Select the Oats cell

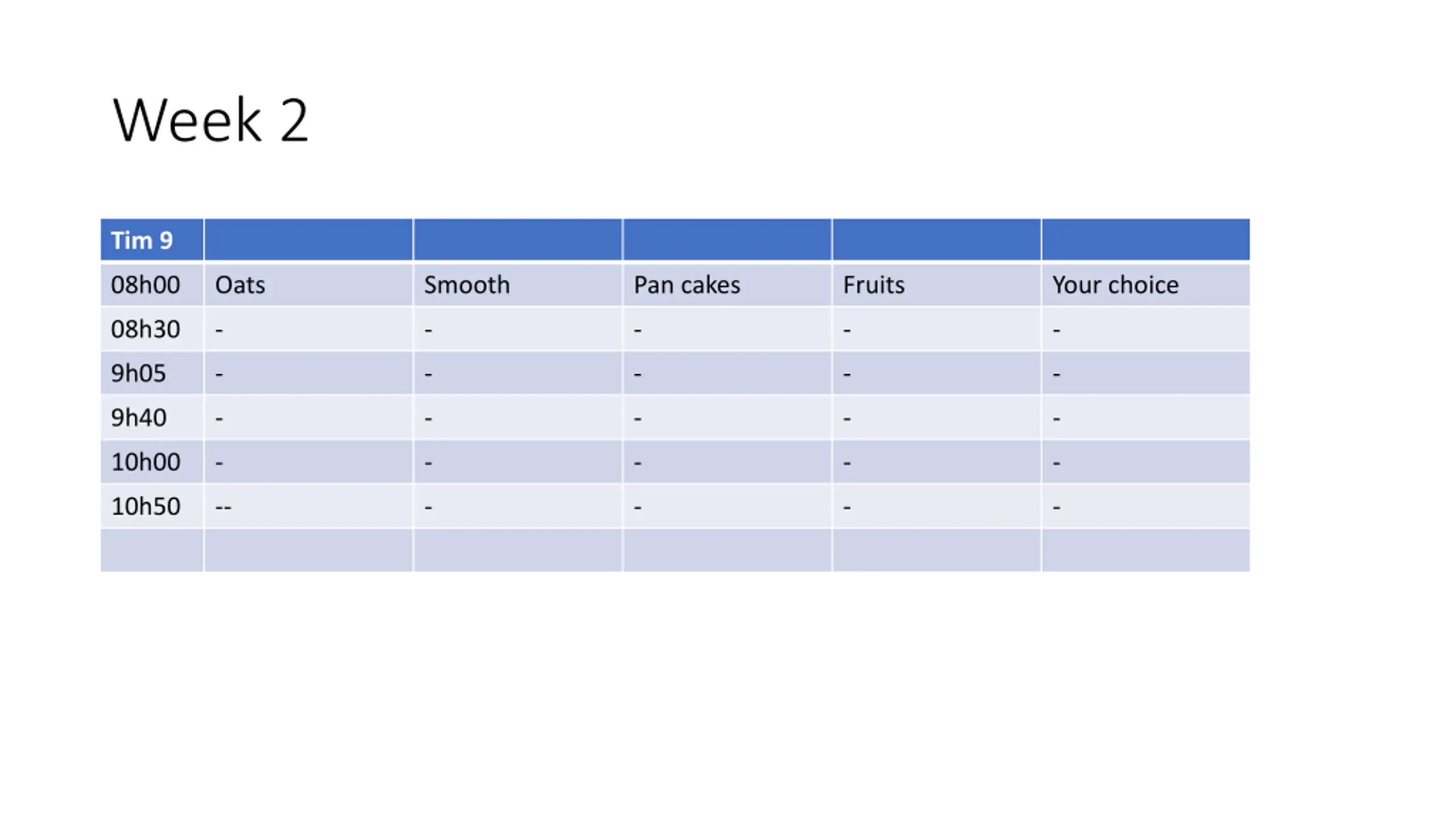click(x=308, y=284)
